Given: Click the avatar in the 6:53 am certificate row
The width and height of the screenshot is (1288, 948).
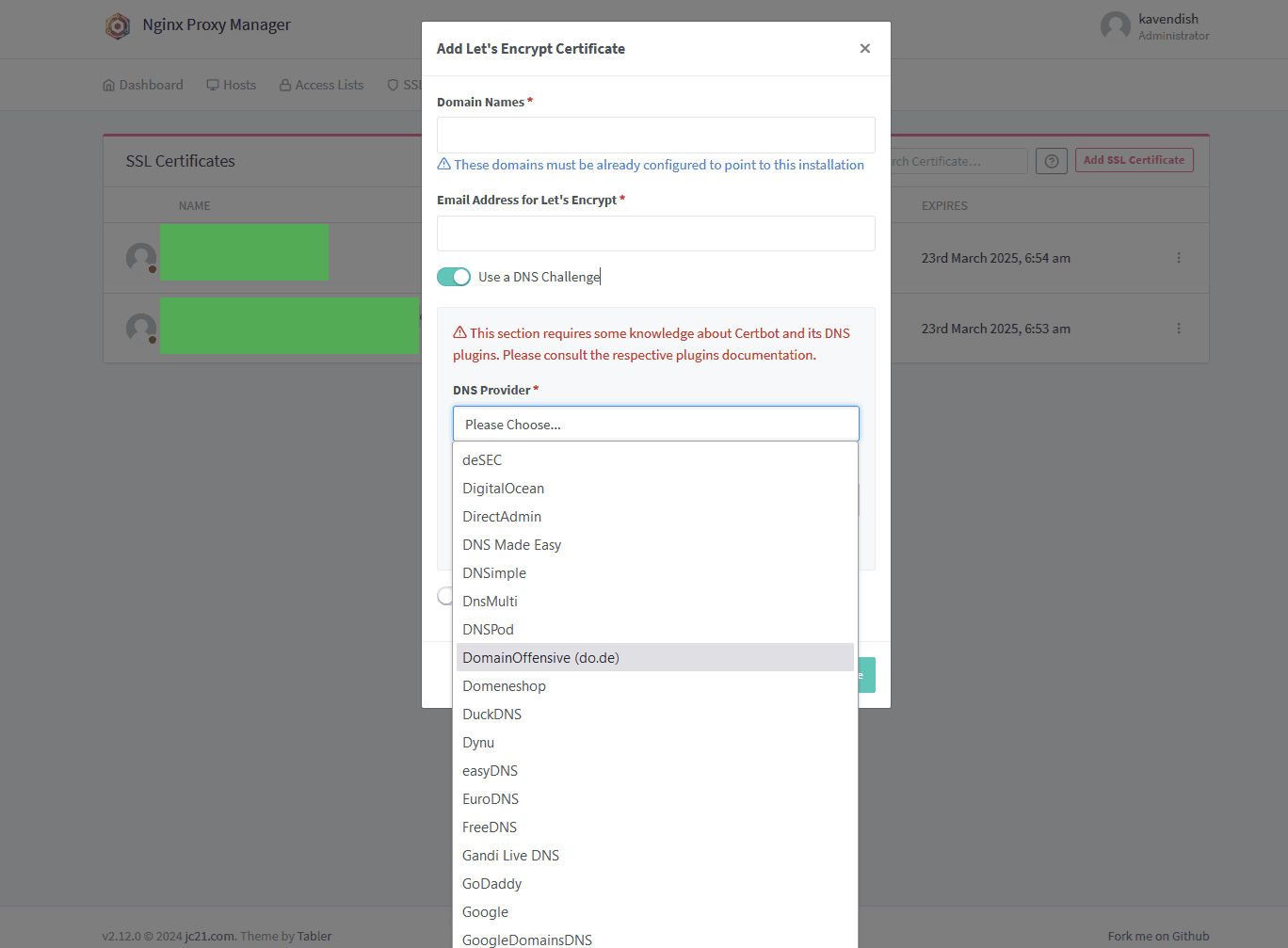Looking at the screenshot, I should (x=141, y=329).
